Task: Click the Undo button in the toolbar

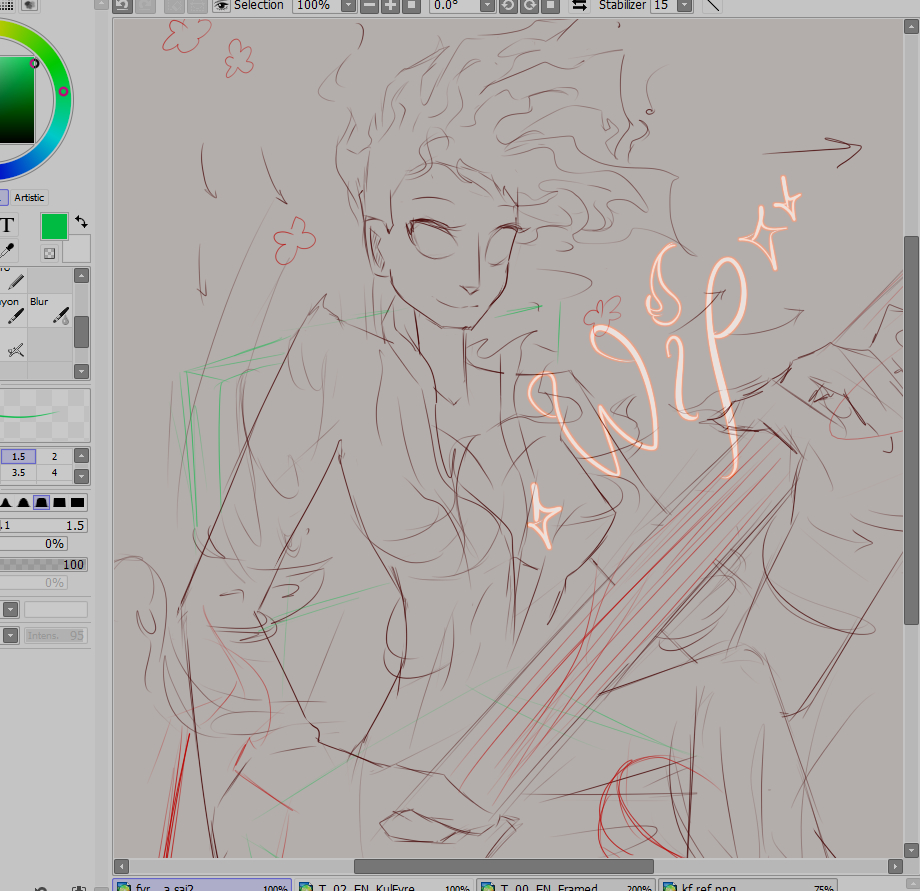Action: [122, 5]
